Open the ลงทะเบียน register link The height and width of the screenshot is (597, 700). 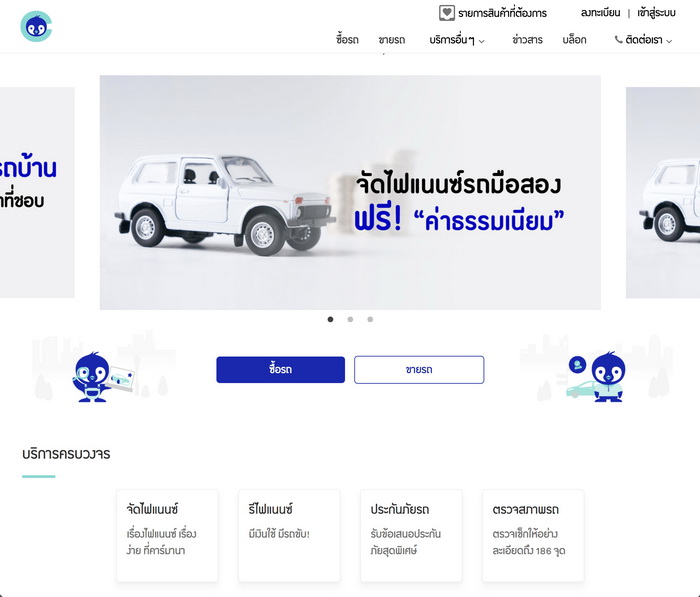click(x=600, y=13)
